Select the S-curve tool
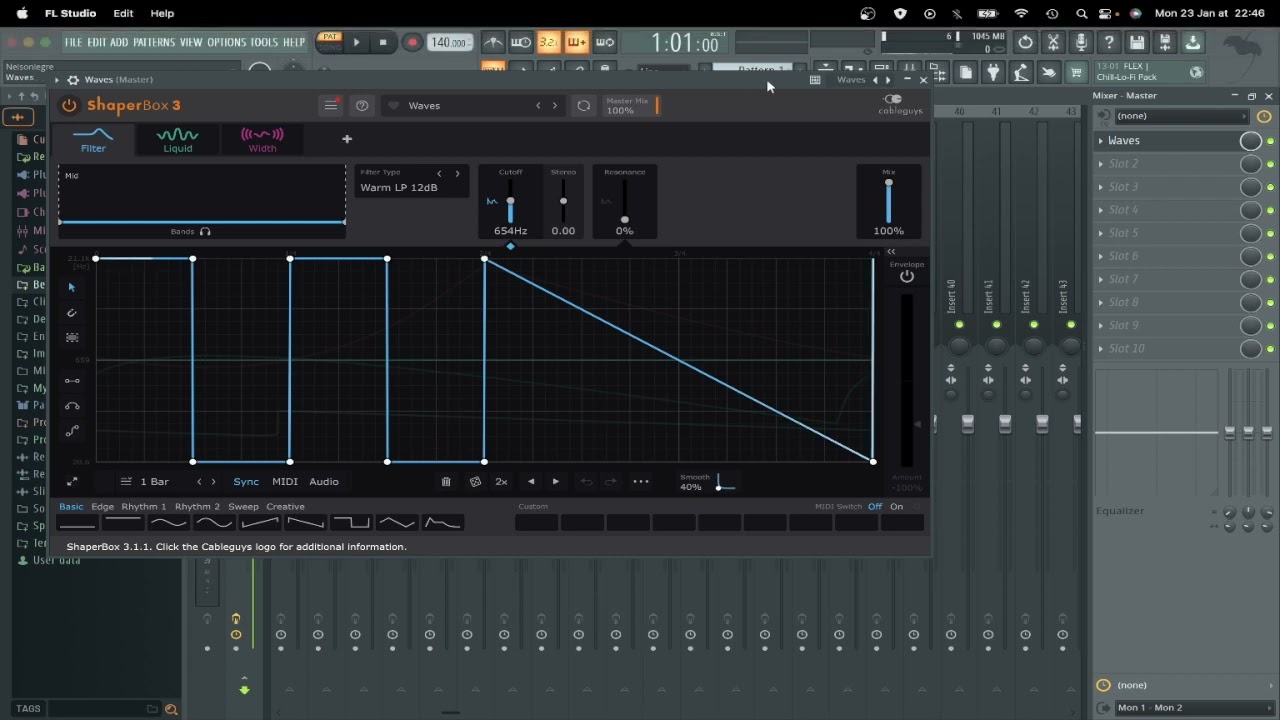Image resolution: width=1280 pixels, height=720 pixels. point(72,431)
